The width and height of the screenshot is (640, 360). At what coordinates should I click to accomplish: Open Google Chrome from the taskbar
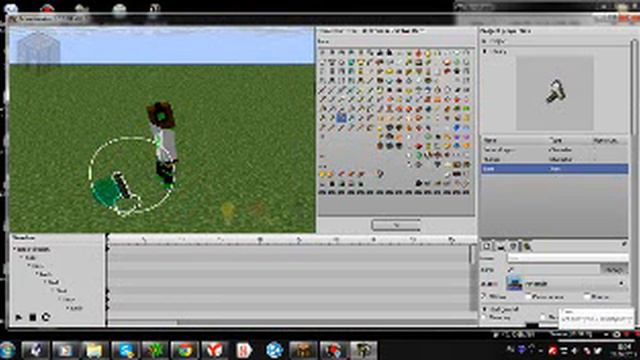point(184,350)
